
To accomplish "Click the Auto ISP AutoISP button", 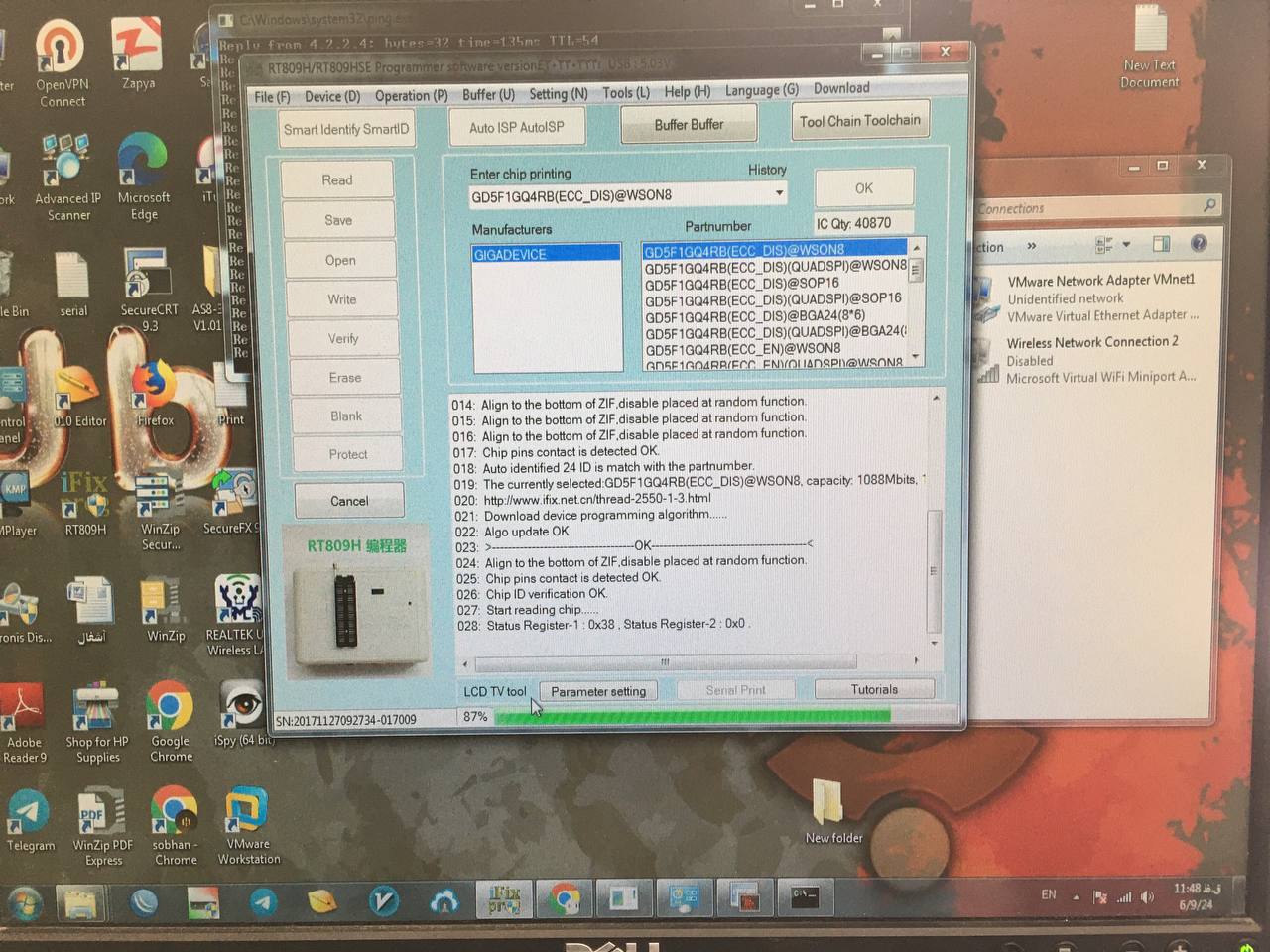I will 516,127.
